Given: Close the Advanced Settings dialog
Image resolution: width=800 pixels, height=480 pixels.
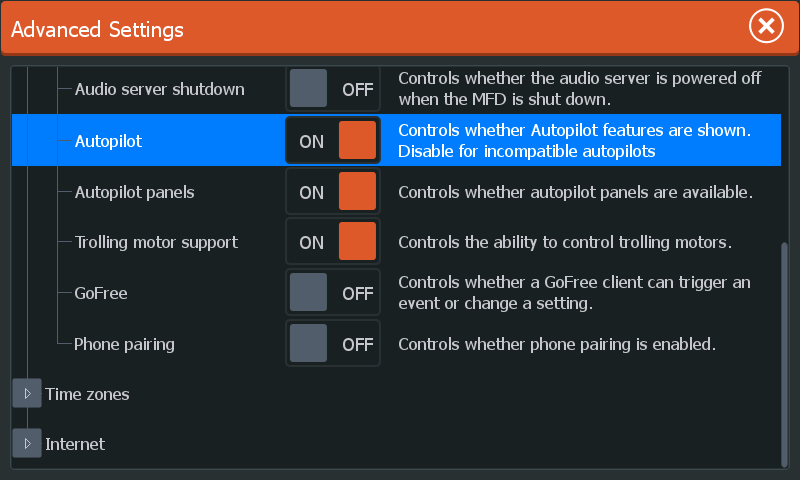Looking at the screenshot, I should click(x=766, y=26).
